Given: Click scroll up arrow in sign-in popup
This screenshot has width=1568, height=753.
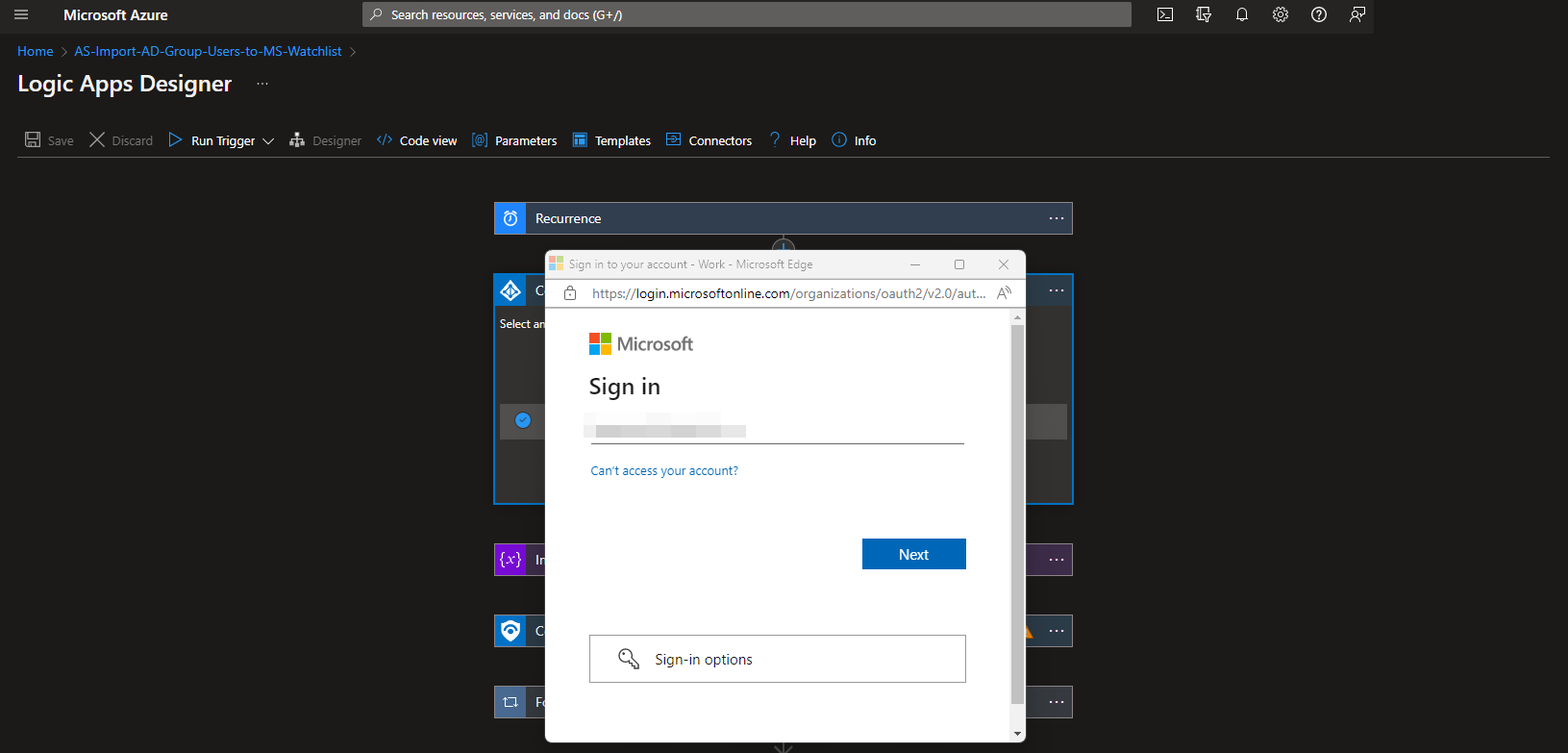Looking at the screenshot, I should pos(1018,316).
